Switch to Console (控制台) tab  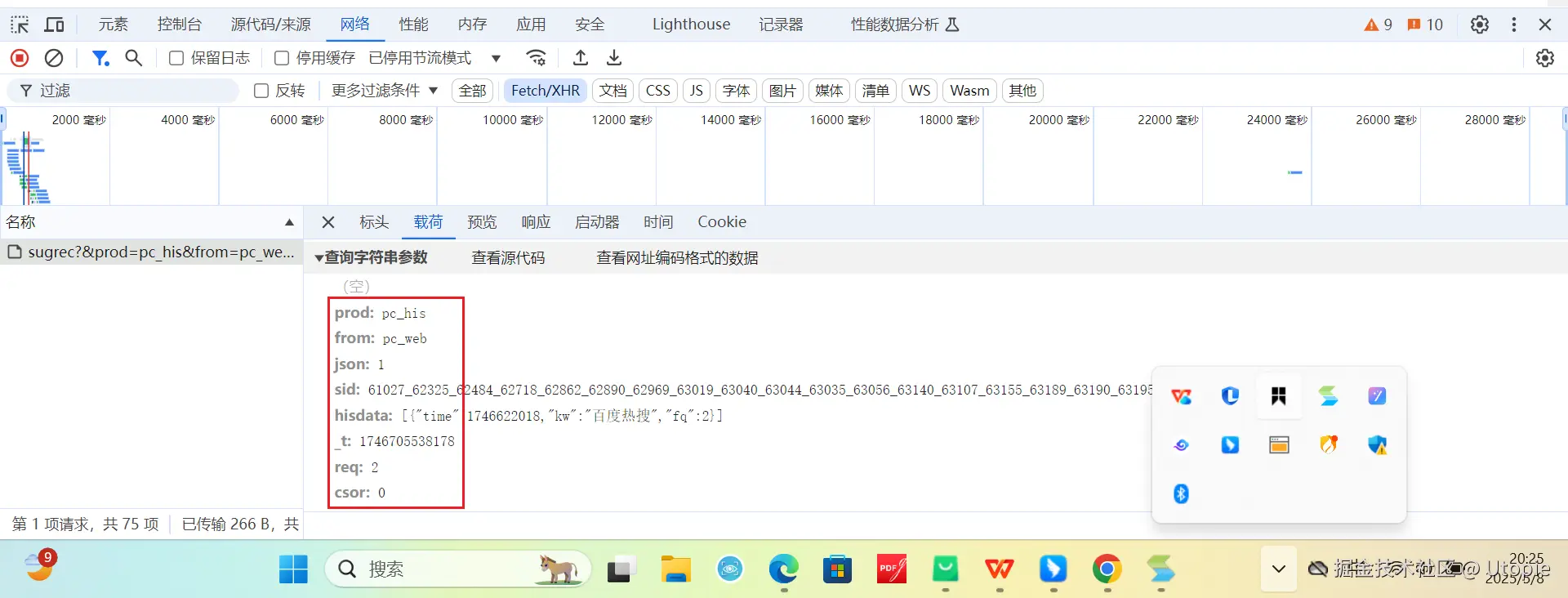[x=180, y=25]
